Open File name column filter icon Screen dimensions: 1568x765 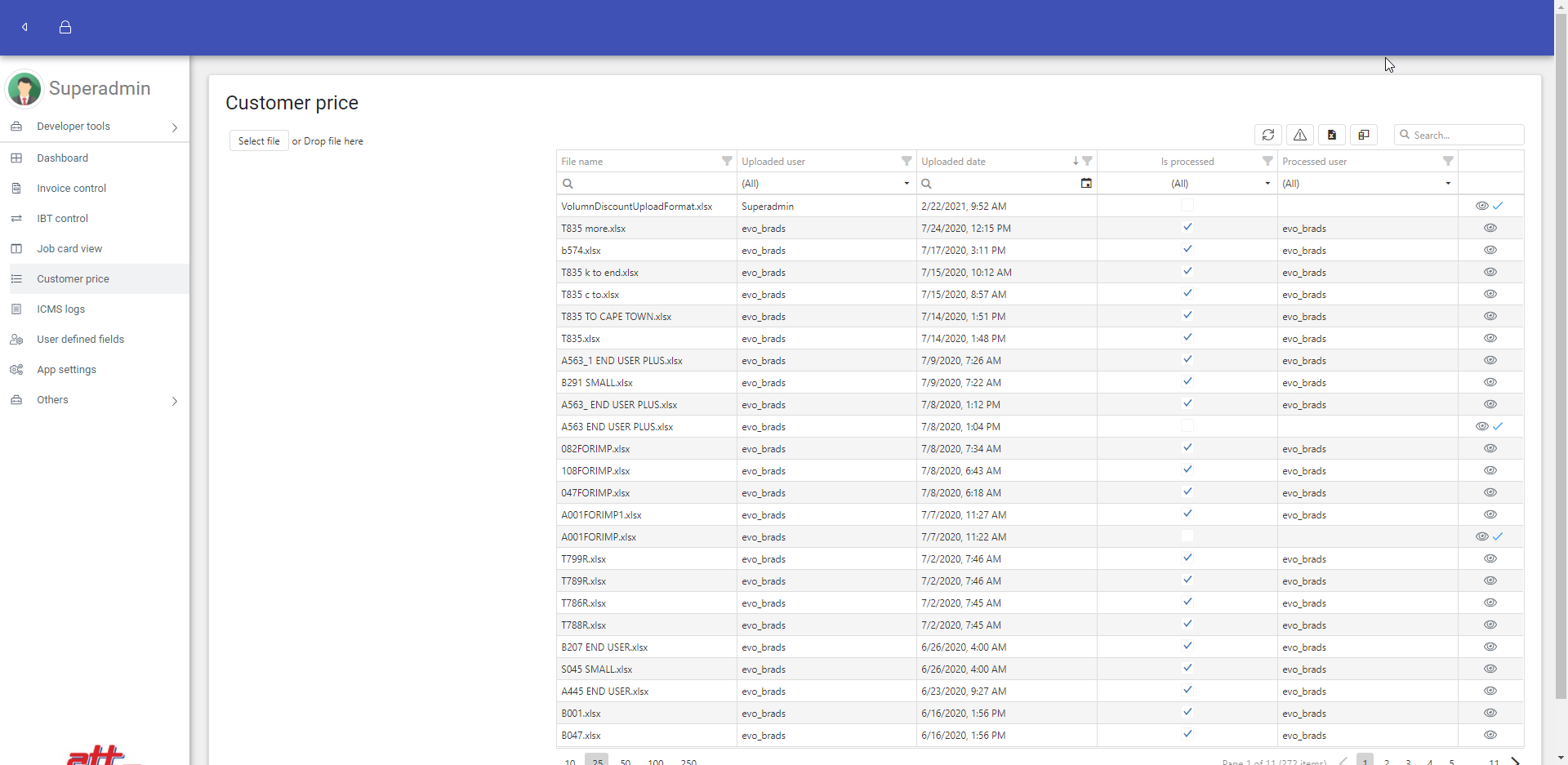tap(727, 162)
